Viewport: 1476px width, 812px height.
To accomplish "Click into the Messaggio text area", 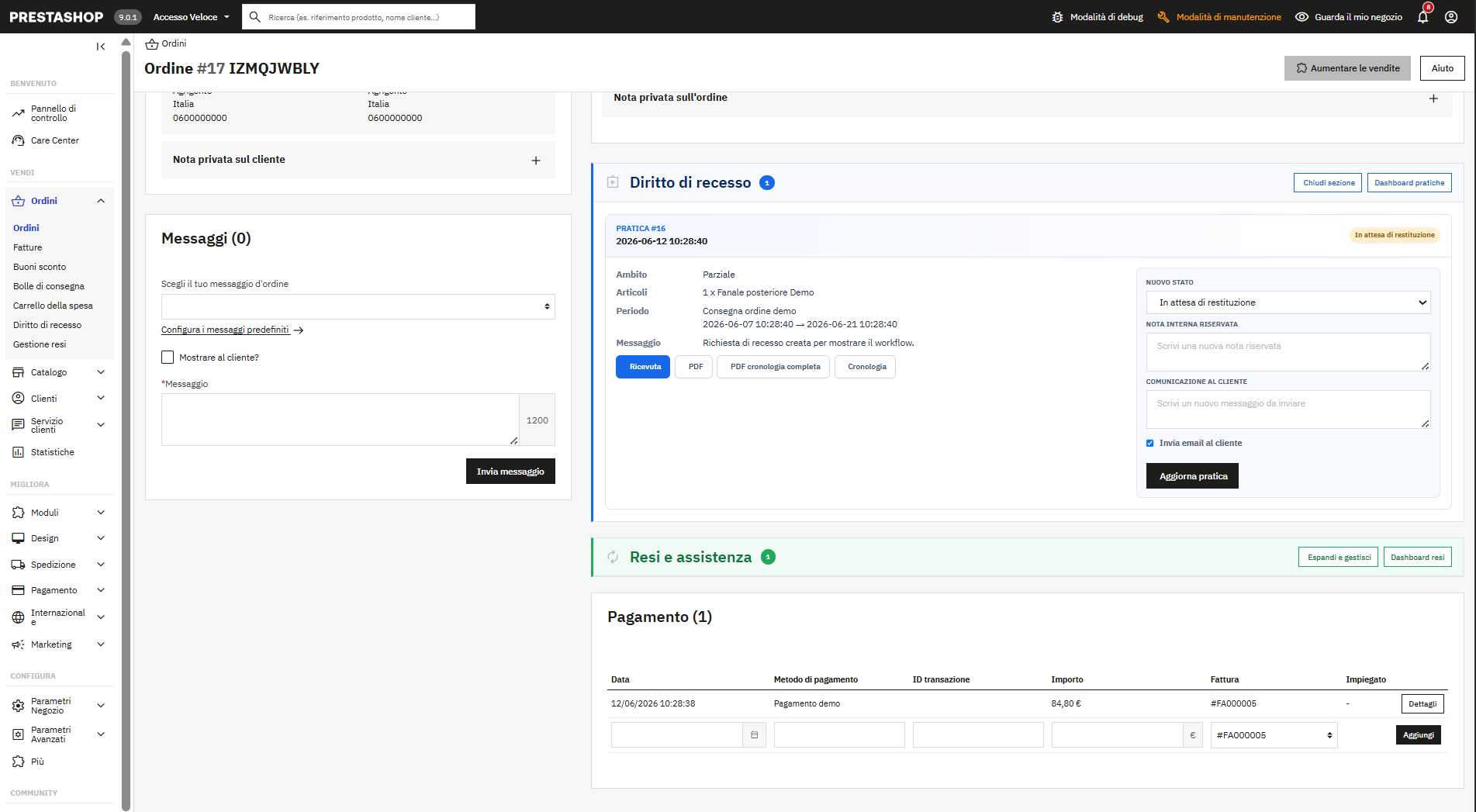I will tap(340, 420).
